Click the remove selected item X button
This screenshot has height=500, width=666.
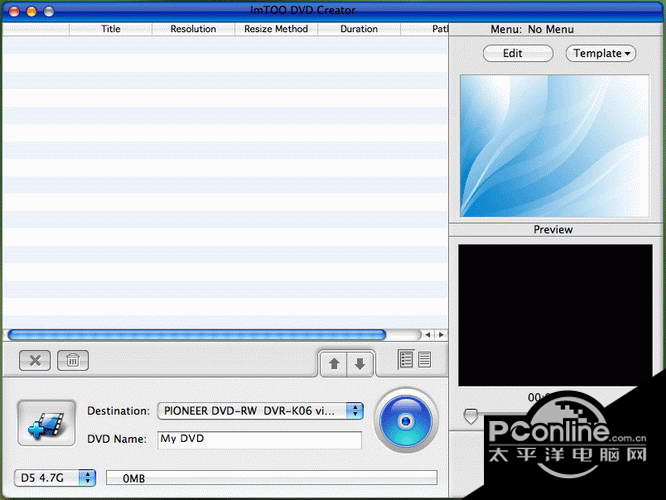click(x=35, y=361)
